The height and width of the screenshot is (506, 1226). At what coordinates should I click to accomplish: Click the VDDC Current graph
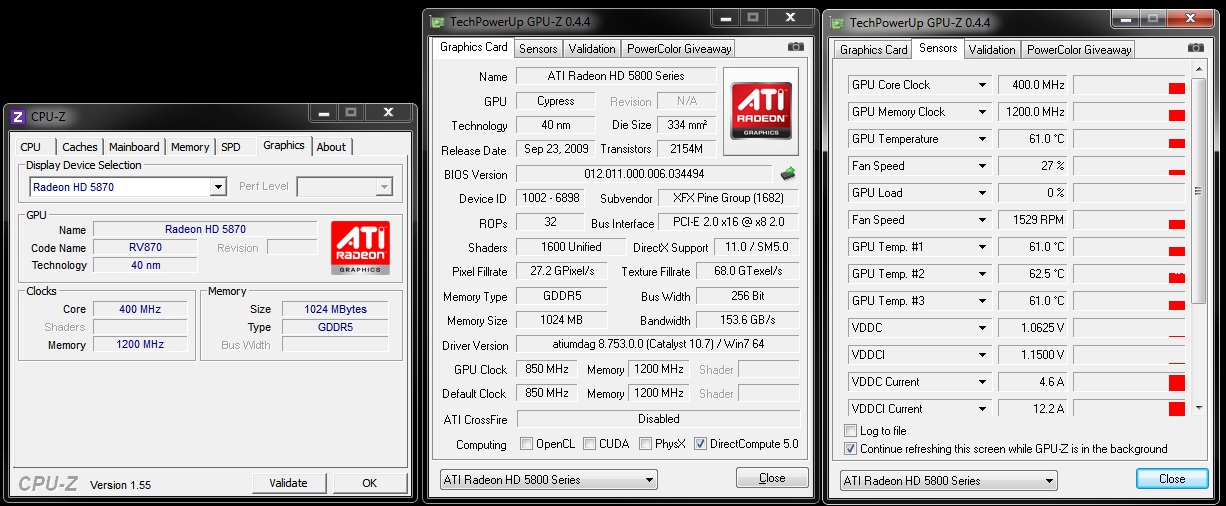(1130, 382)
